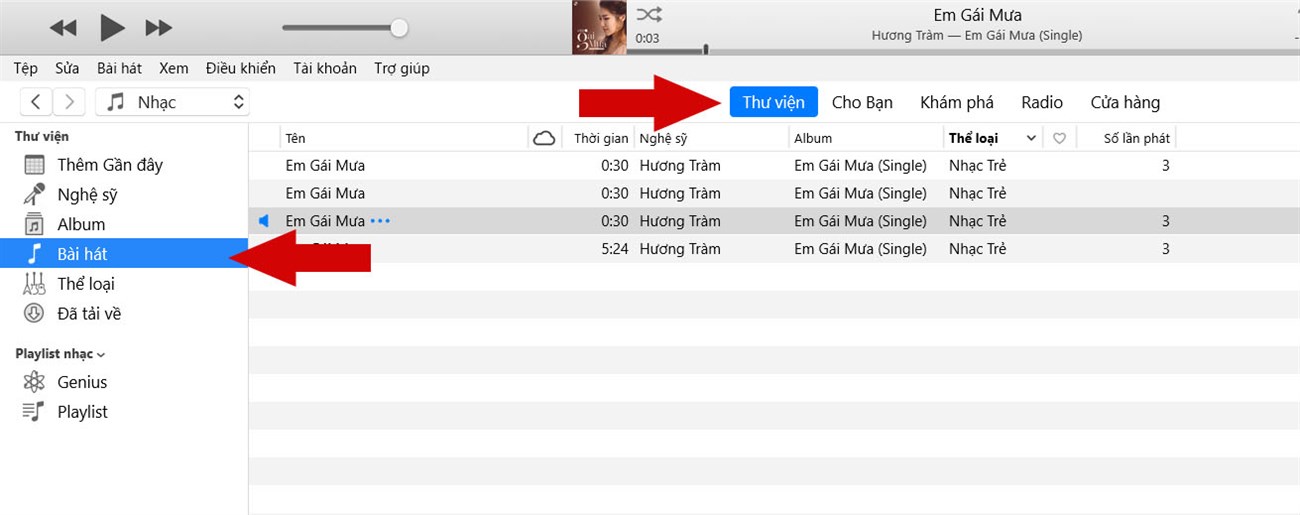Adjust the volume slider
1300x515 pixels.
[344, 28]
